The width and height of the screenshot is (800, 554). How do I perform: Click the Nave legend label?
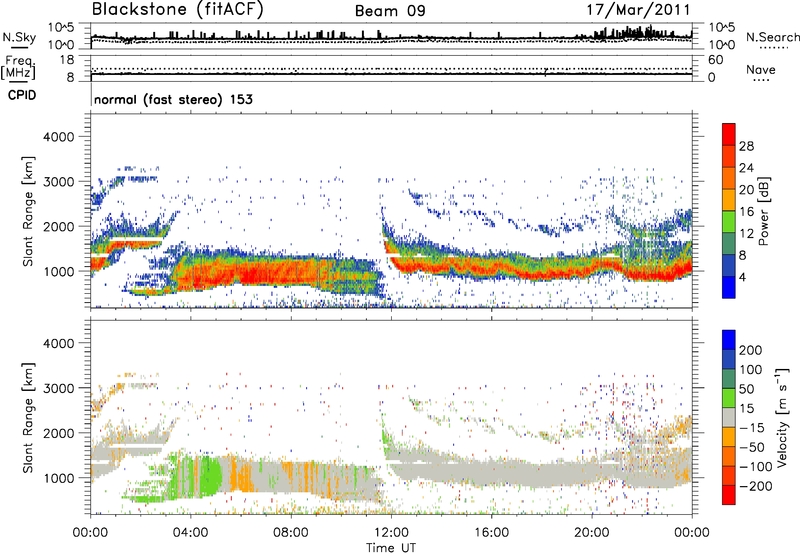click(x=761, y=70)
